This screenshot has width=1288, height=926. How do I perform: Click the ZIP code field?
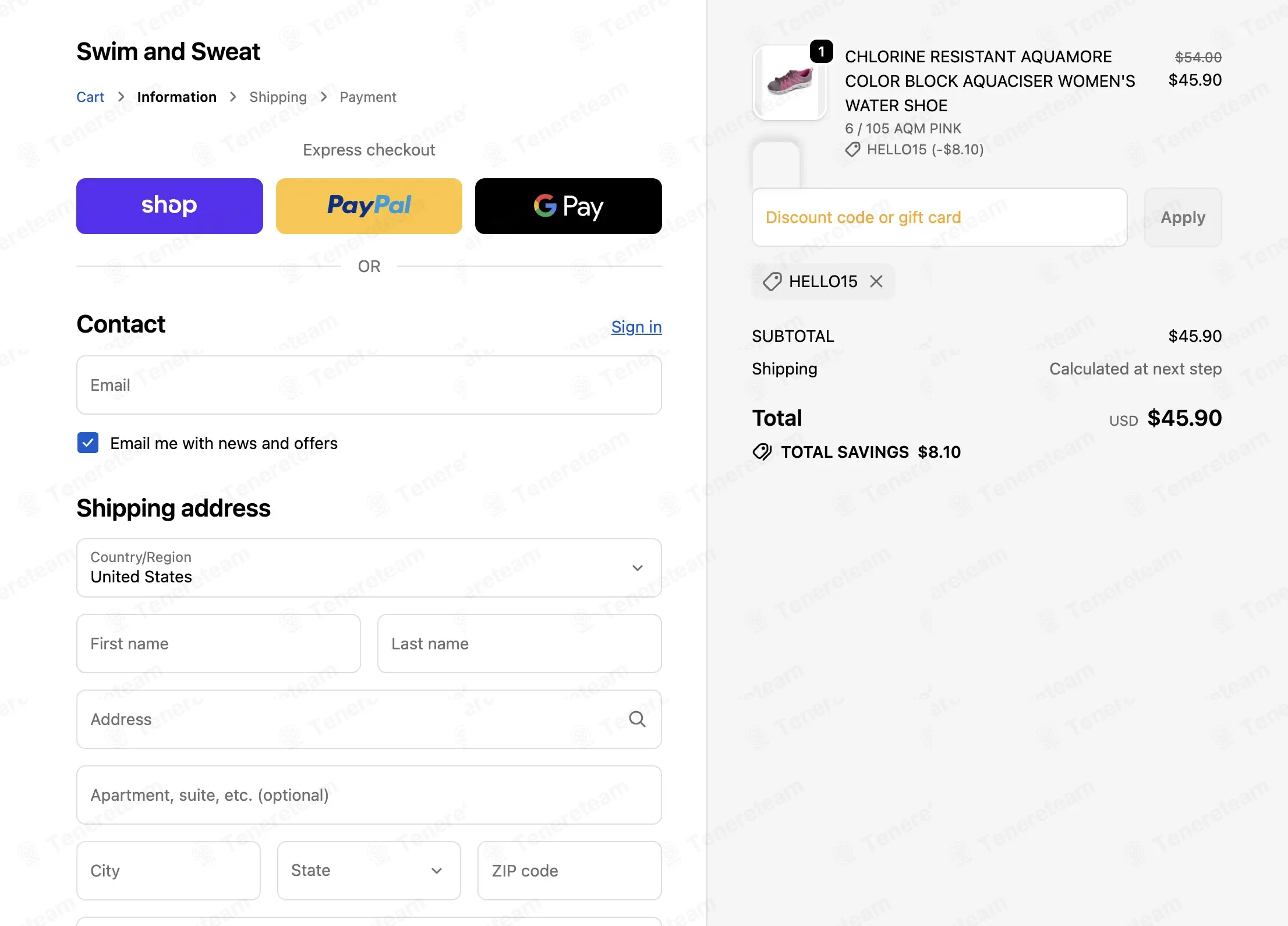point(569,871)
